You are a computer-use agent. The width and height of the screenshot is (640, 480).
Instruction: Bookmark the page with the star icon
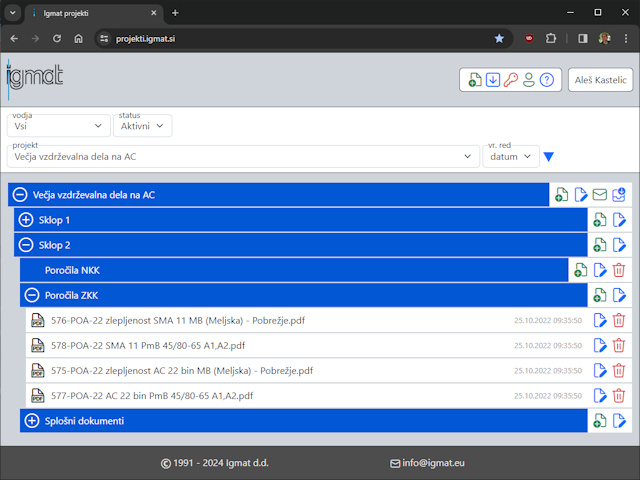pos(499,38)
